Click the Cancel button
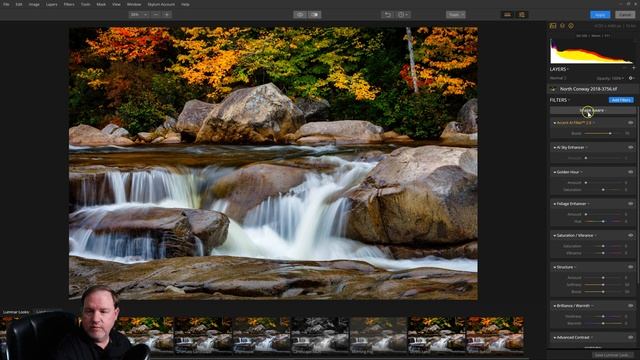Viewport: 640px width, 360px height. click(625, 15)
